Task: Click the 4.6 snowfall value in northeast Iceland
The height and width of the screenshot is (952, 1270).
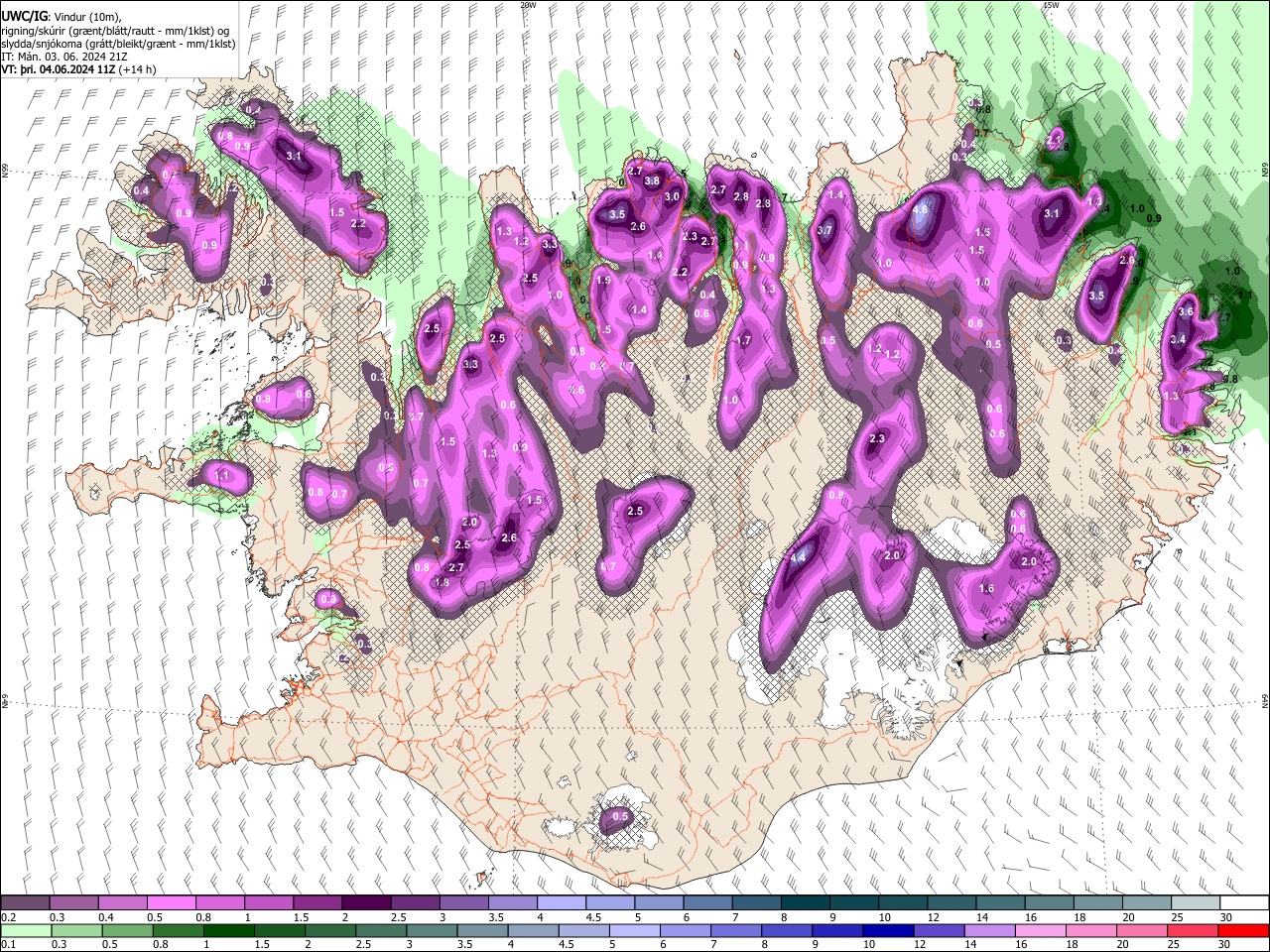Action: pyautogui.click(x=920, y=209)
